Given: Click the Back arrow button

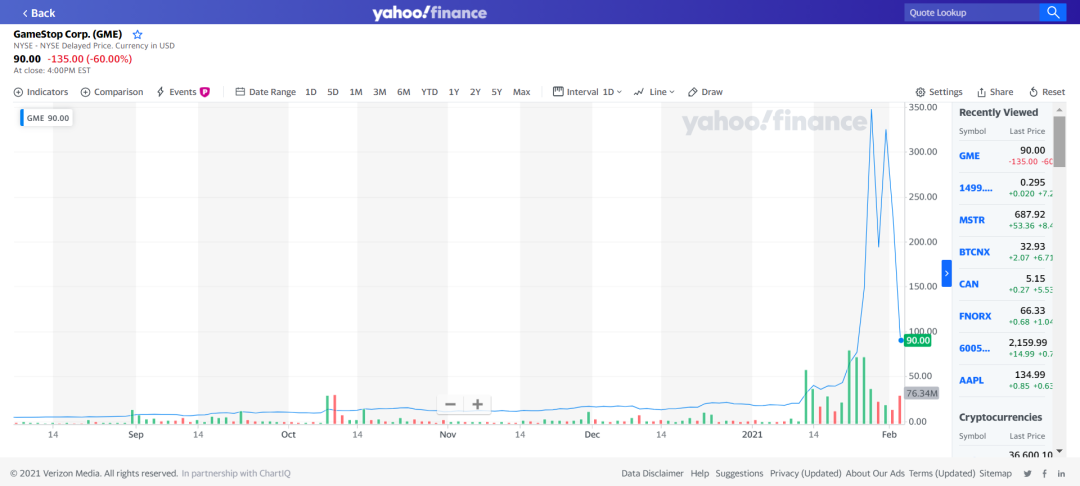Looking at the screenshot, I should [x=39, y=13].
